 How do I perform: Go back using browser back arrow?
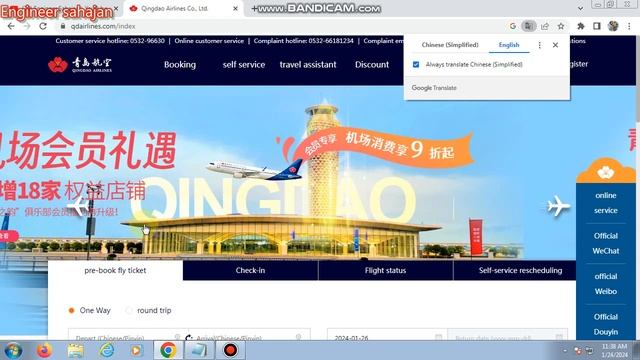[11, 26]
